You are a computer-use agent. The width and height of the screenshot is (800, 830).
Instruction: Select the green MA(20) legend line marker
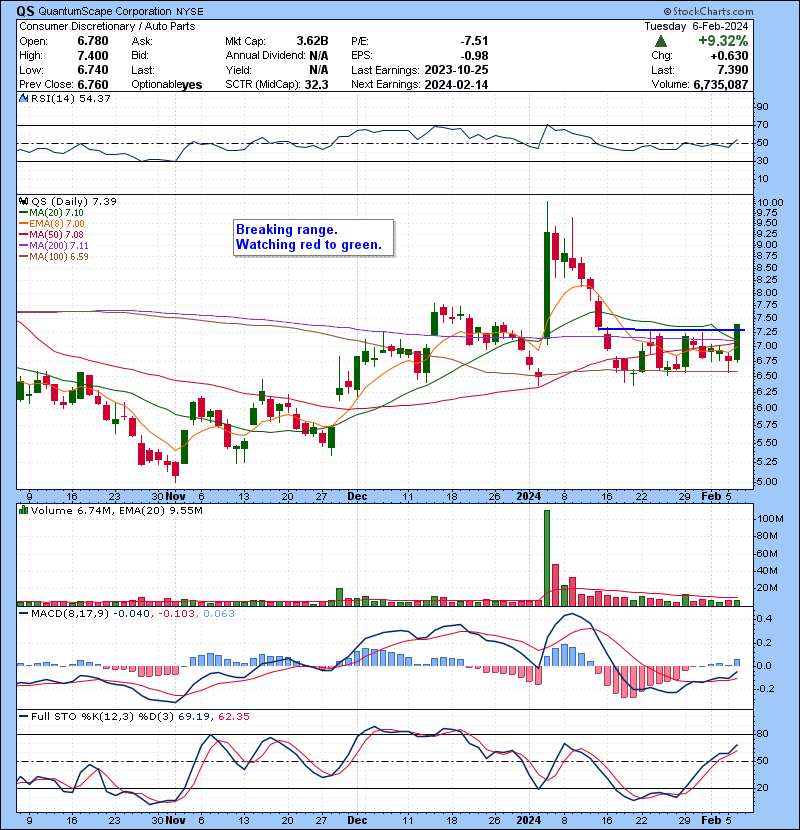point(23,213)
